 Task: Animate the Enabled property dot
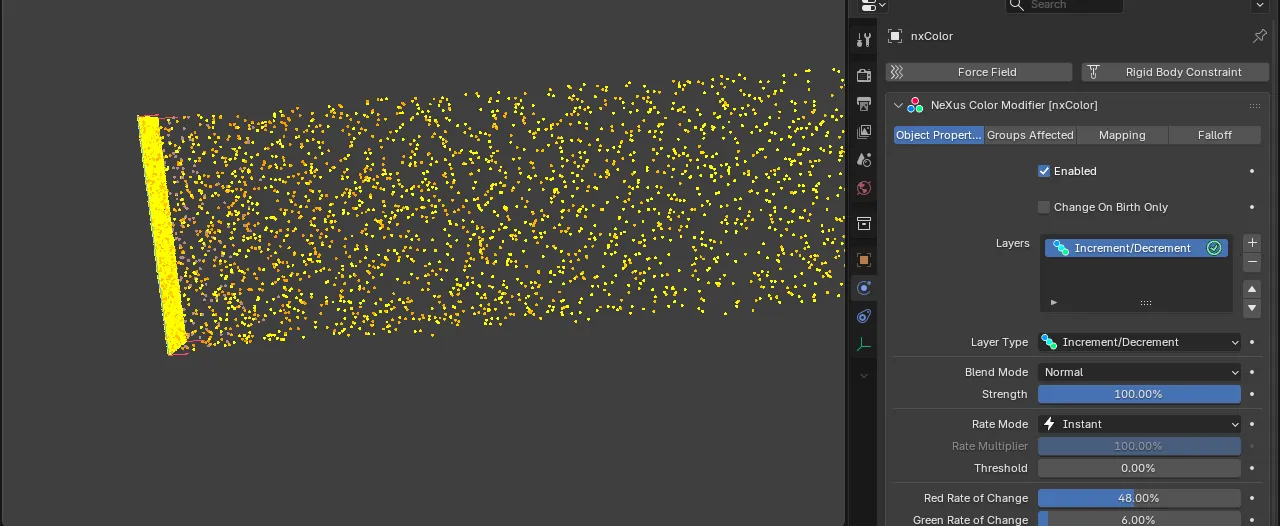point(1251,171)
